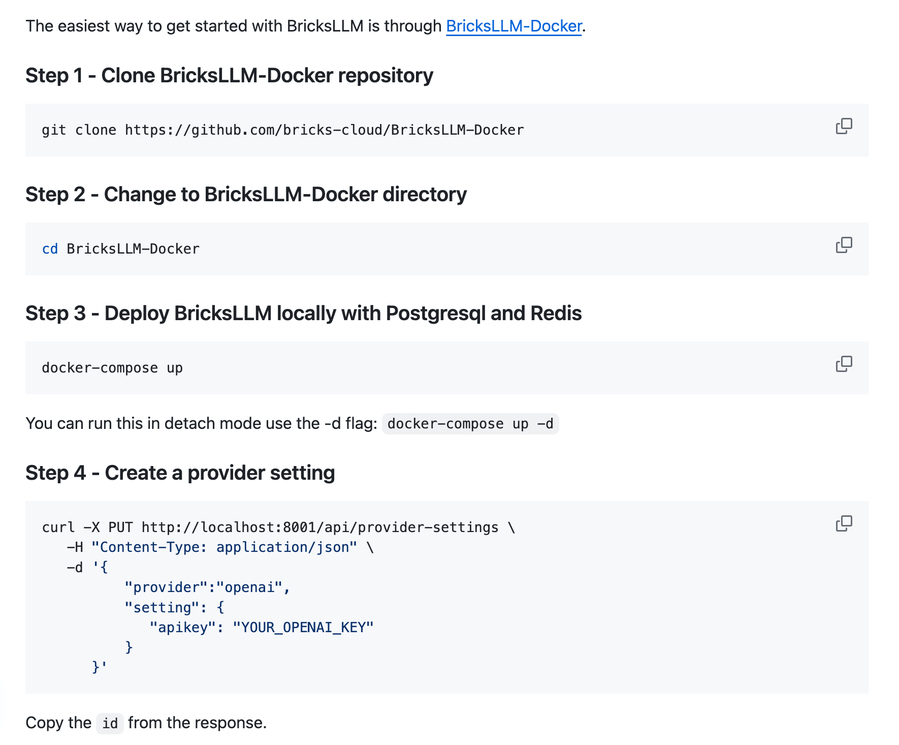Image resolution: width=899 pixels, height=745 pixels.
Task: Click the inline 'docker-compose up -d' code
Action: coord(470,424)
